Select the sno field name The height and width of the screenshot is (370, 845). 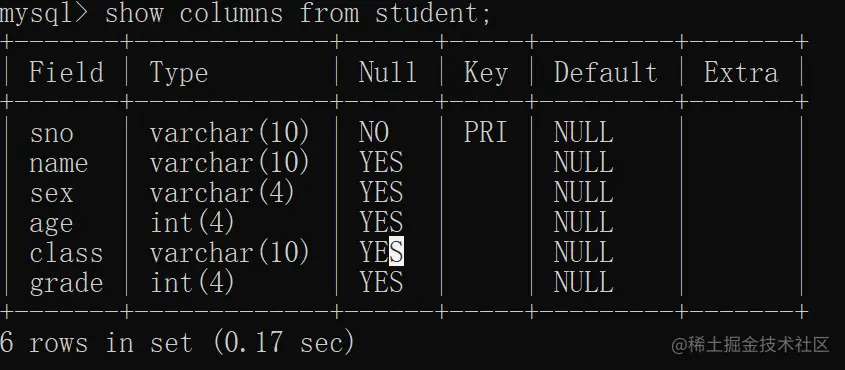pyautogui.click(x=52, y=134)
